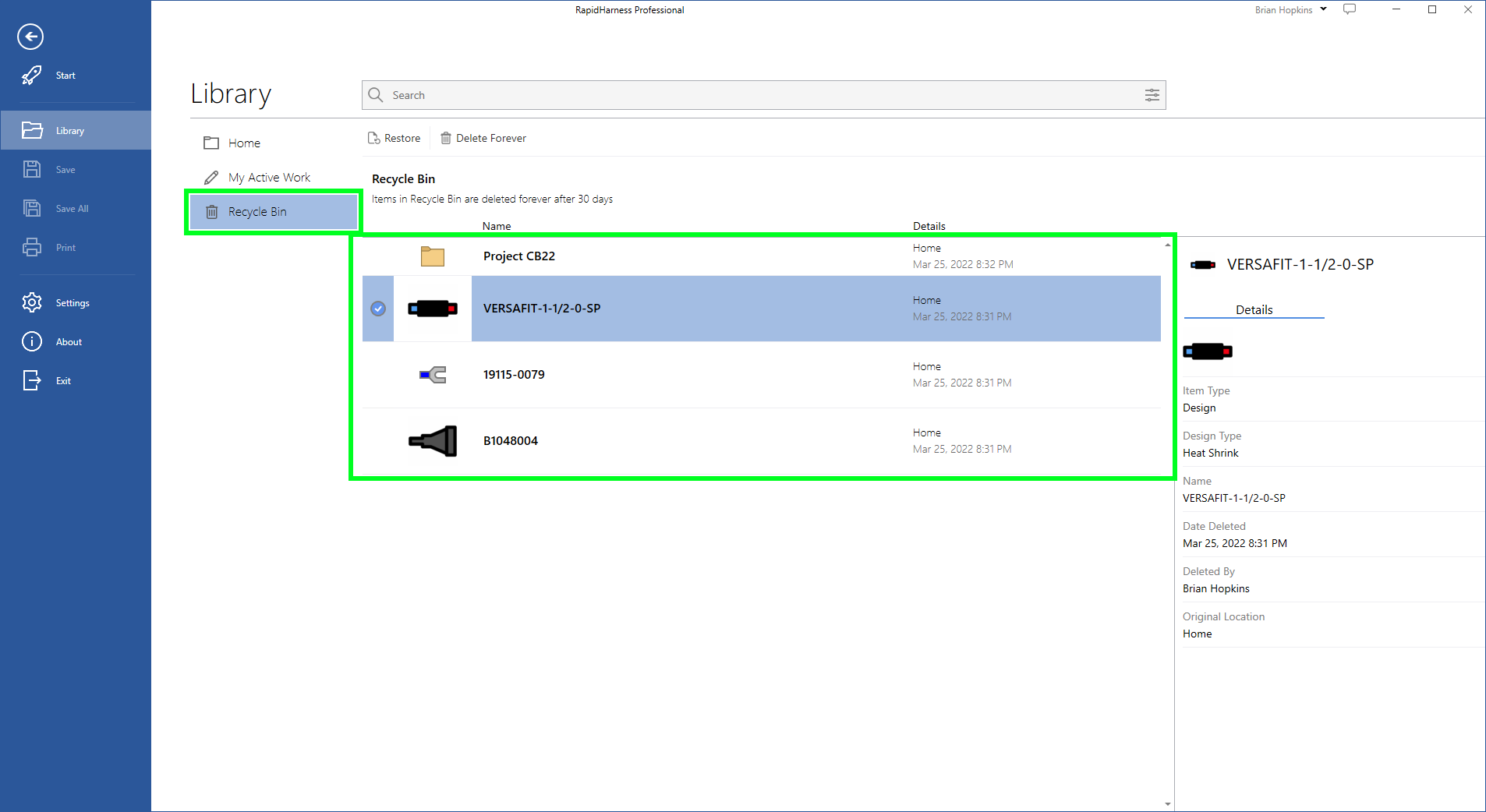Open Settings gear icon
This screenshot has height=812, width=1486.
(32, 302)
